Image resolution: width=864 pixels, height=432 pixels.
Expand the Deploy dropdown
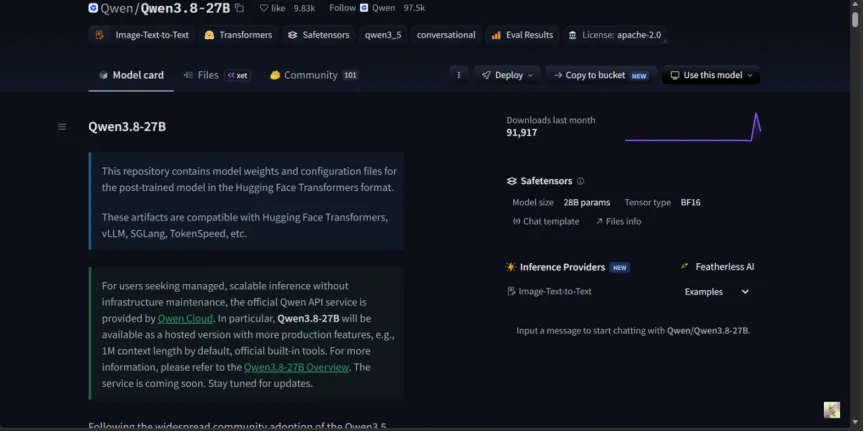(x=507, y=75)
